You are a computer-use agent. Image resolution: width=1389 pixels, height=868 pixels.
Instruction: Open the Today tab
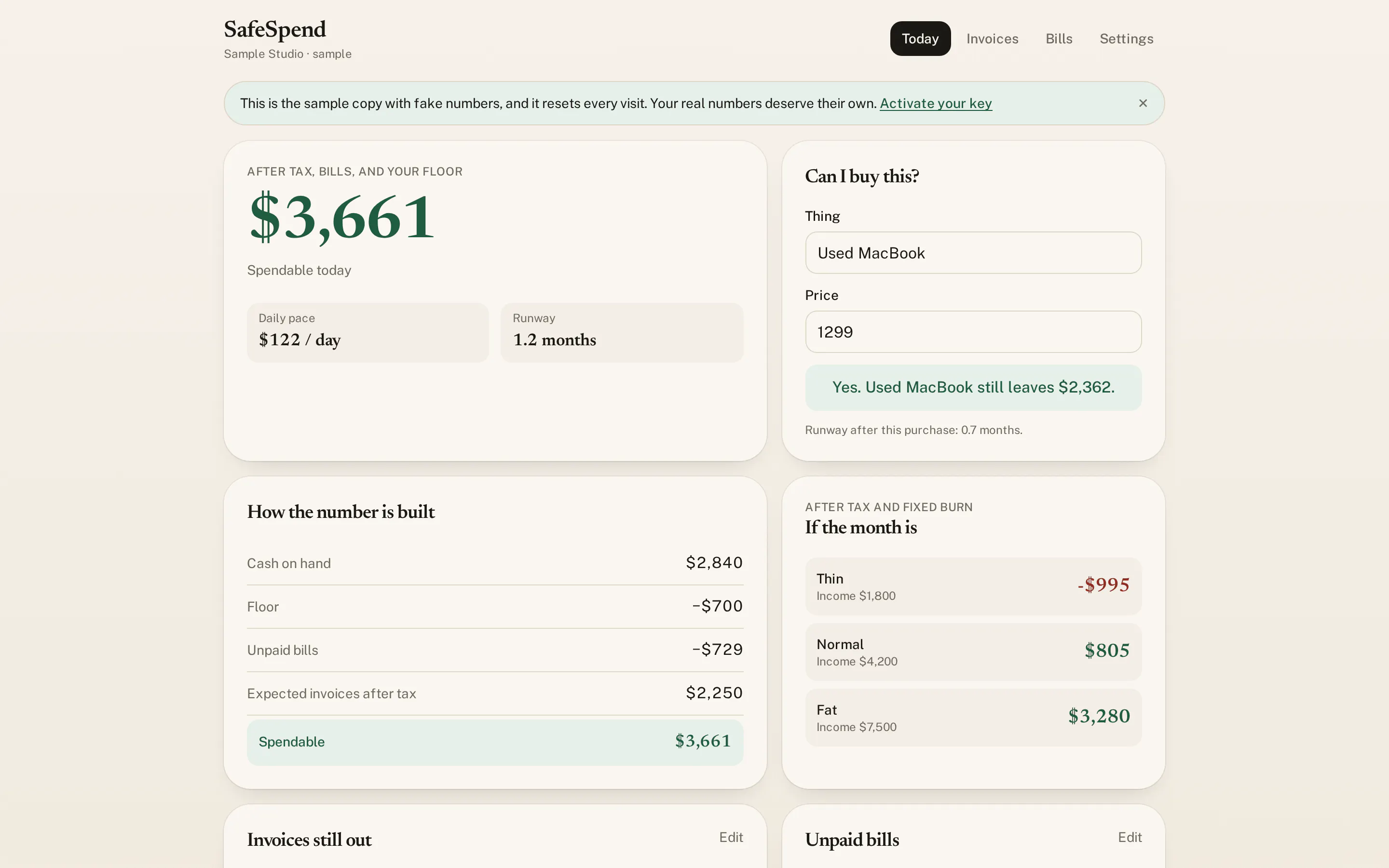point(920,39)
